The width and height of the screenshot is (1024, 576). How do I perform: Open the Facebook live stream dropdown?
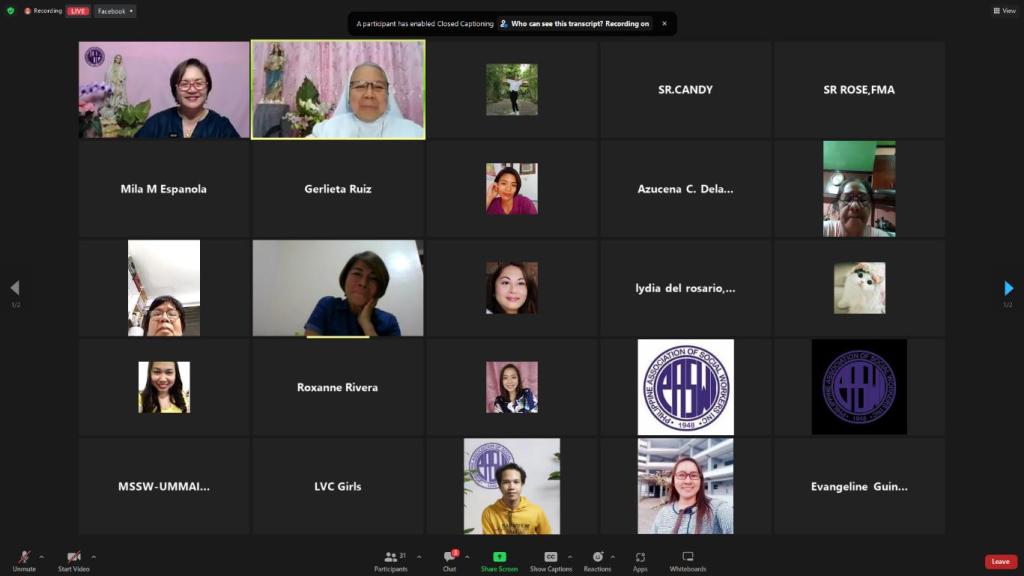click(116, 11)
